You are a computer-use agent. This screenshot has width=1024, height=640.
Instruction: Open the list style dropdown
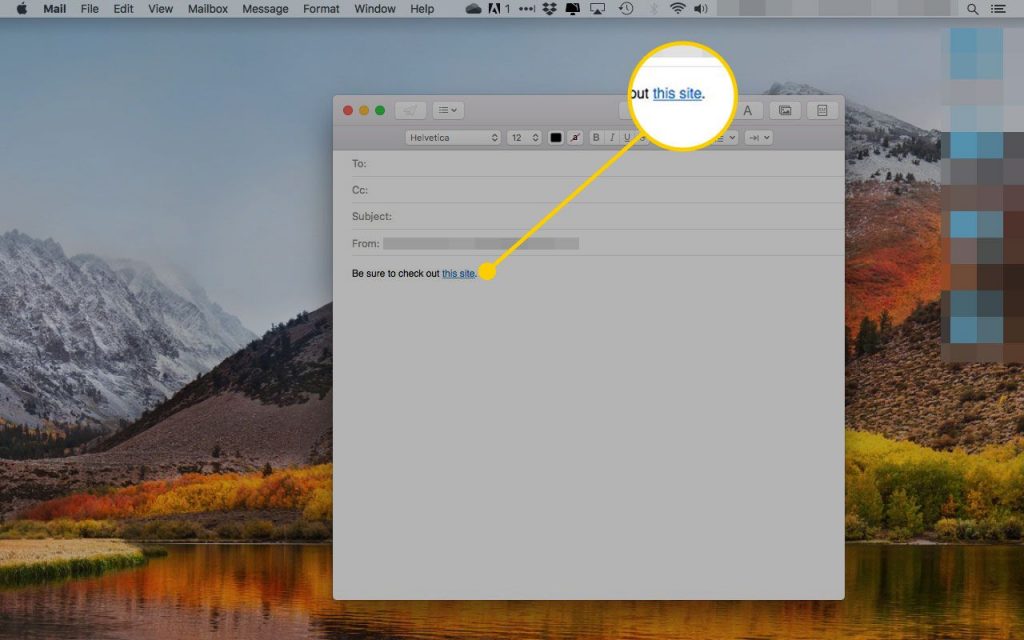[726, 138]
